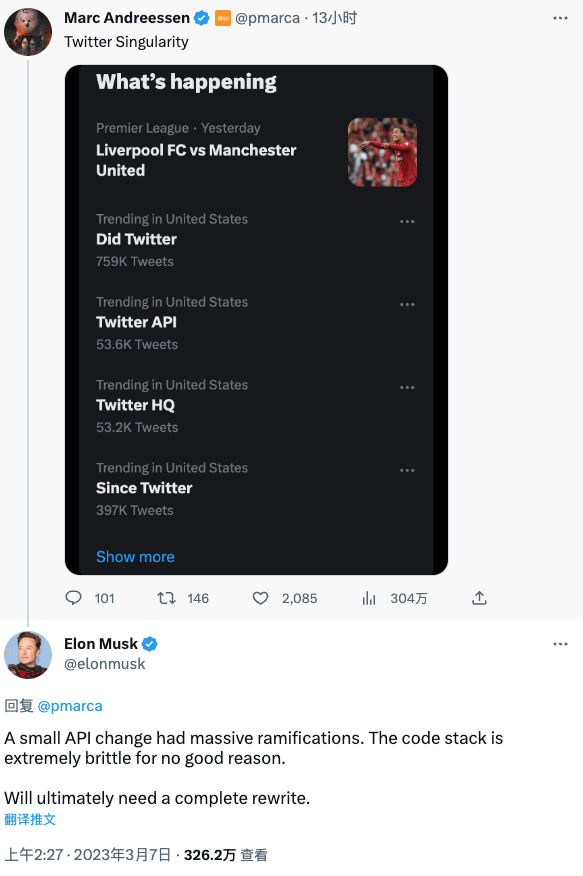Click Elon Musk's verified badge
This screenshot has width=583, height=876.
click(150, 644)
